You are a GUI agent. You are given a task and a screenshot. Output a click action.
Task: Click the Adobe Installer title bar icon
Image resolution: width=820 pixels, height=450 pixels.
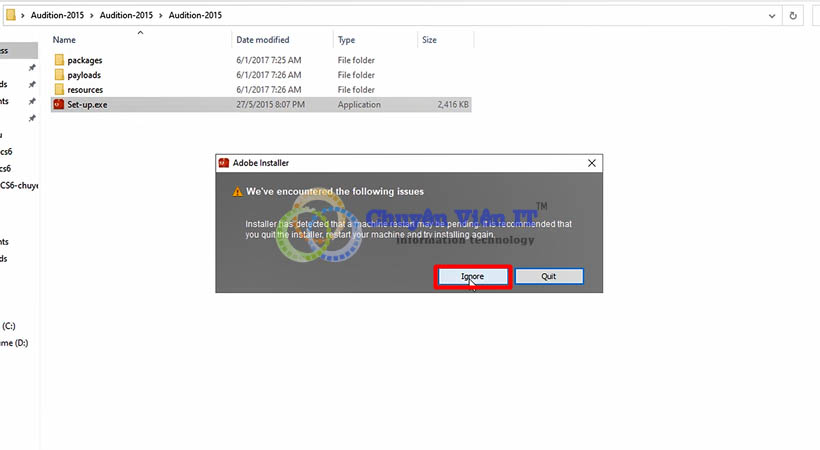click(224, 163)
